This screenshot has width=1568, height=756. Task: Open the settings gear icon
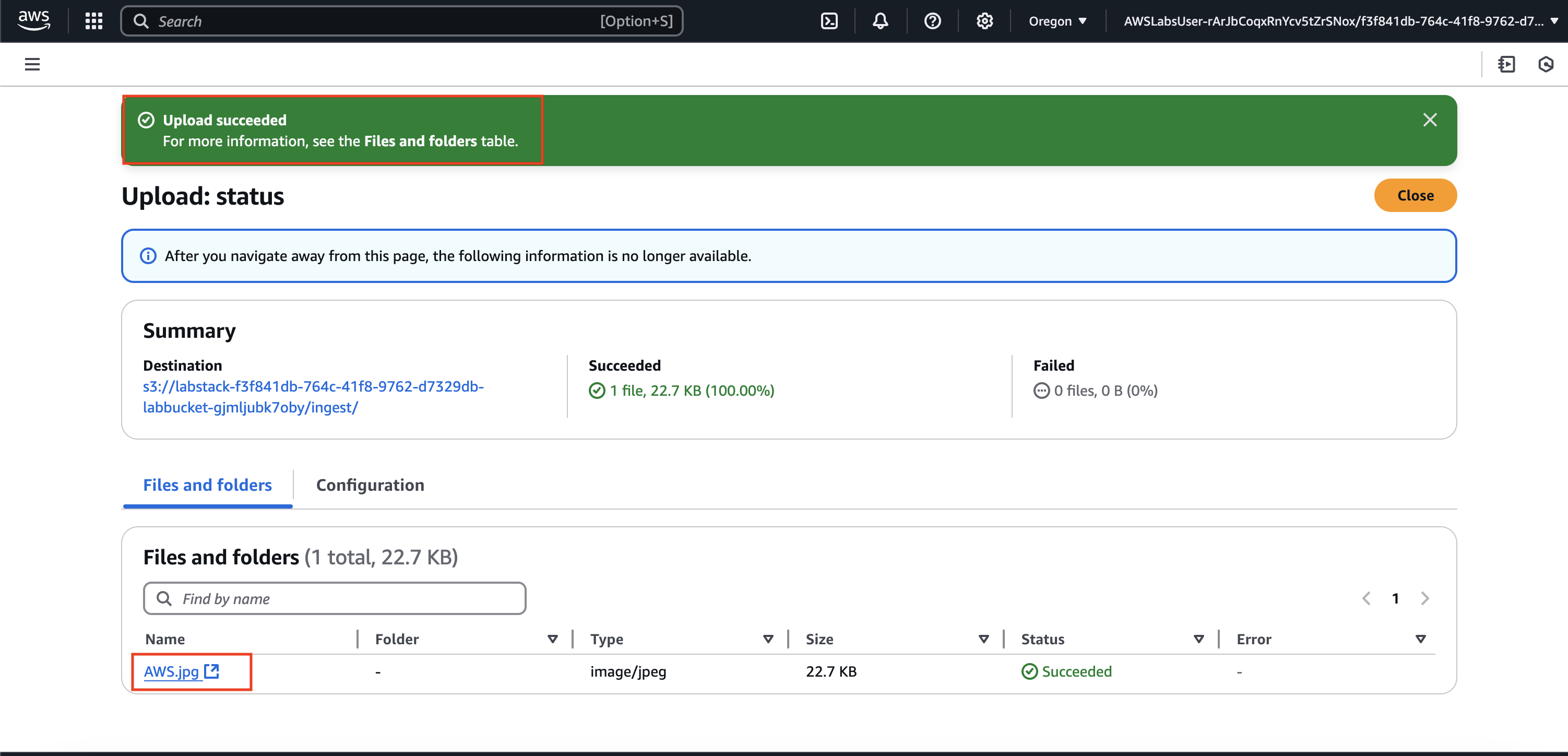(984, 21)
